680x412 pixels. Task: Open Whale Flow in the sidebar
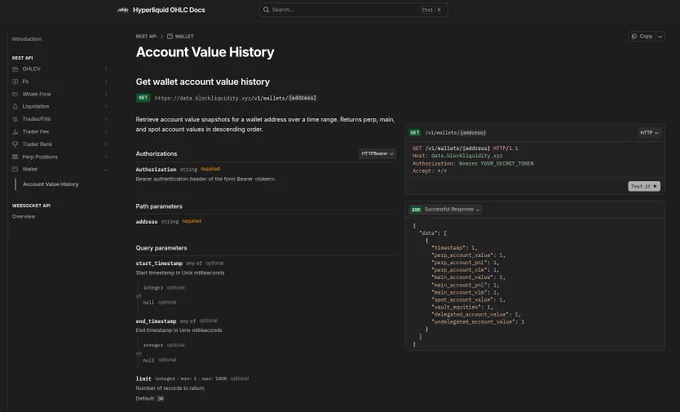(37, 94)
